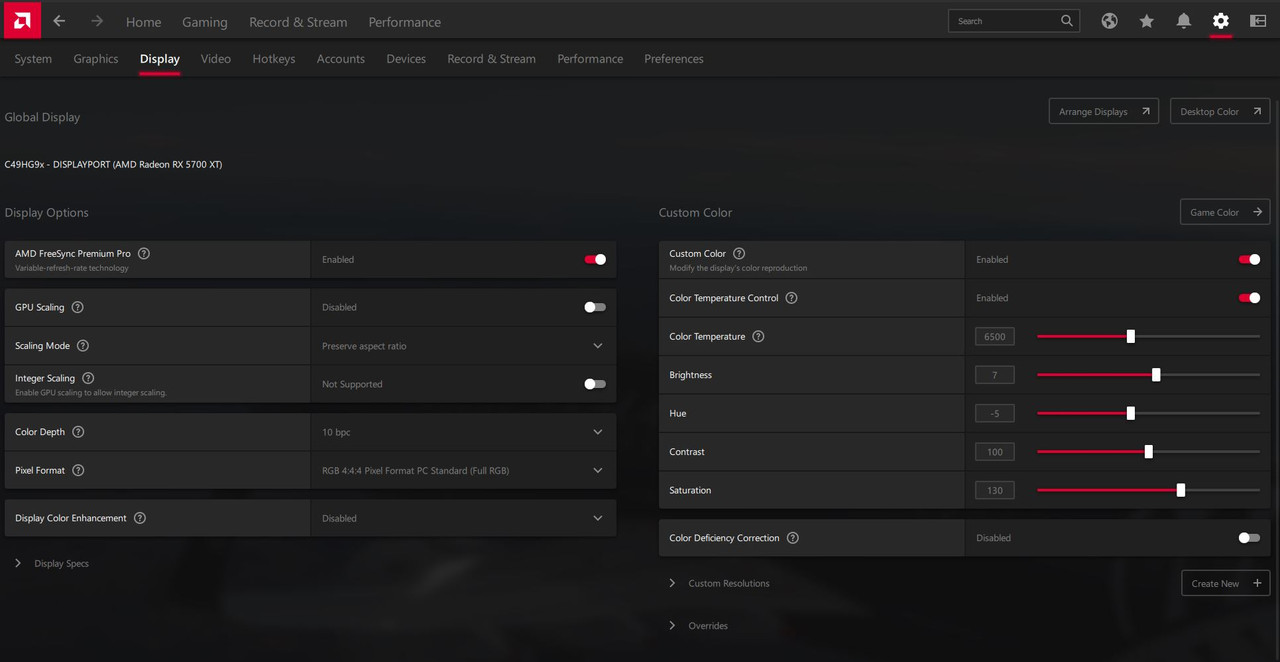Click Create New resolution button
1280x662 pixels.
(x=1226, y=583)
